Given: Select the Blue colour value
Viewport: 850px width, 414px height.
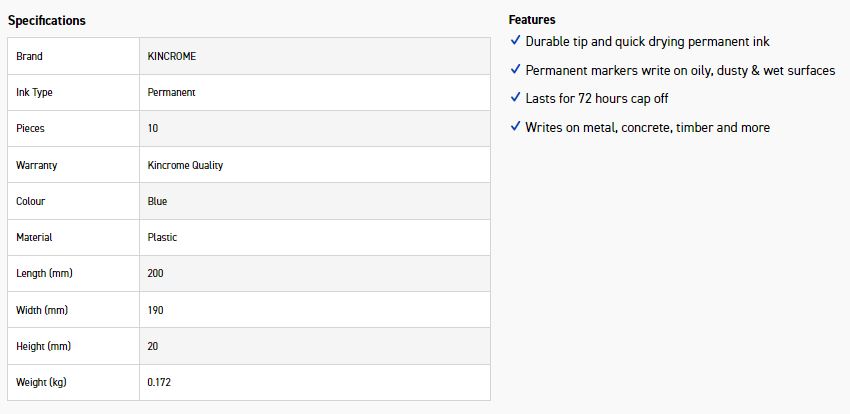Looking at the screenshot, I should coord(157,201).
